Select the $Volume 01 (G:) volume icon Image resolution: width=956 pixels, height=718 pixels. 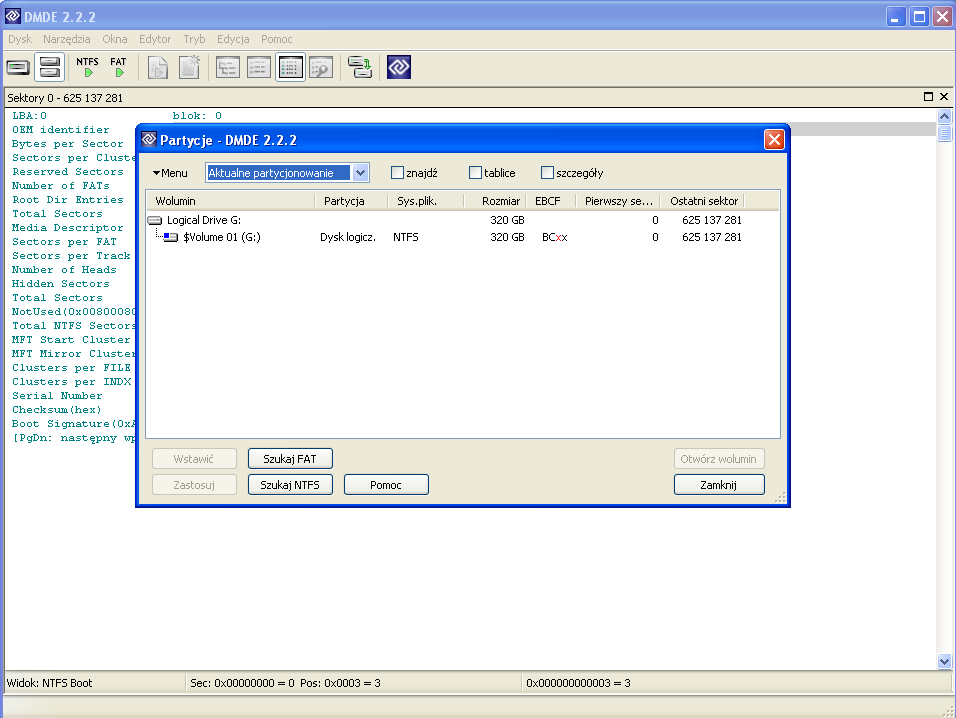[171, 237]
